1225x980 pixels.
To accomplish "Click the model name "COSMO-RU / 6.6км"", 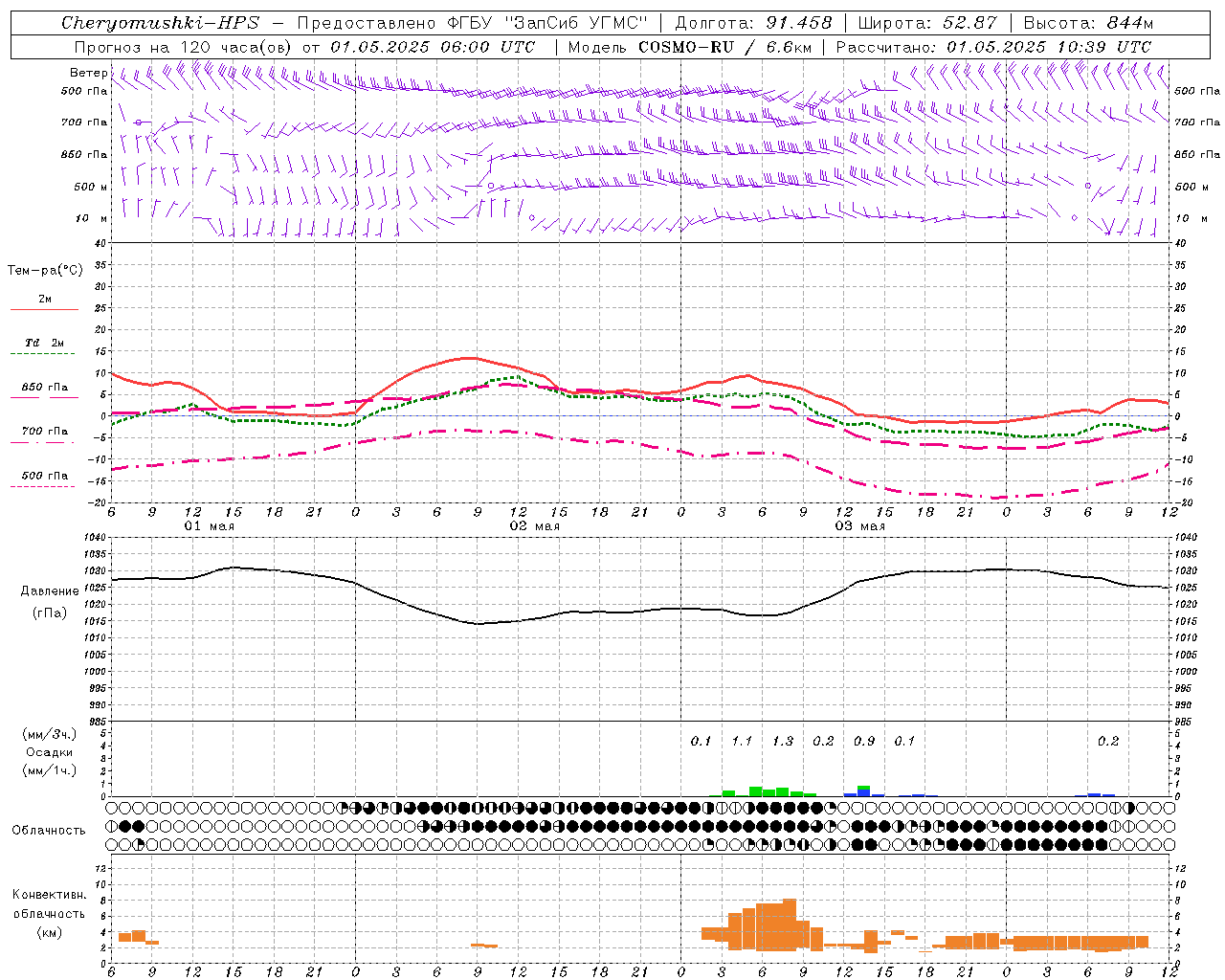I will (724, 47).
